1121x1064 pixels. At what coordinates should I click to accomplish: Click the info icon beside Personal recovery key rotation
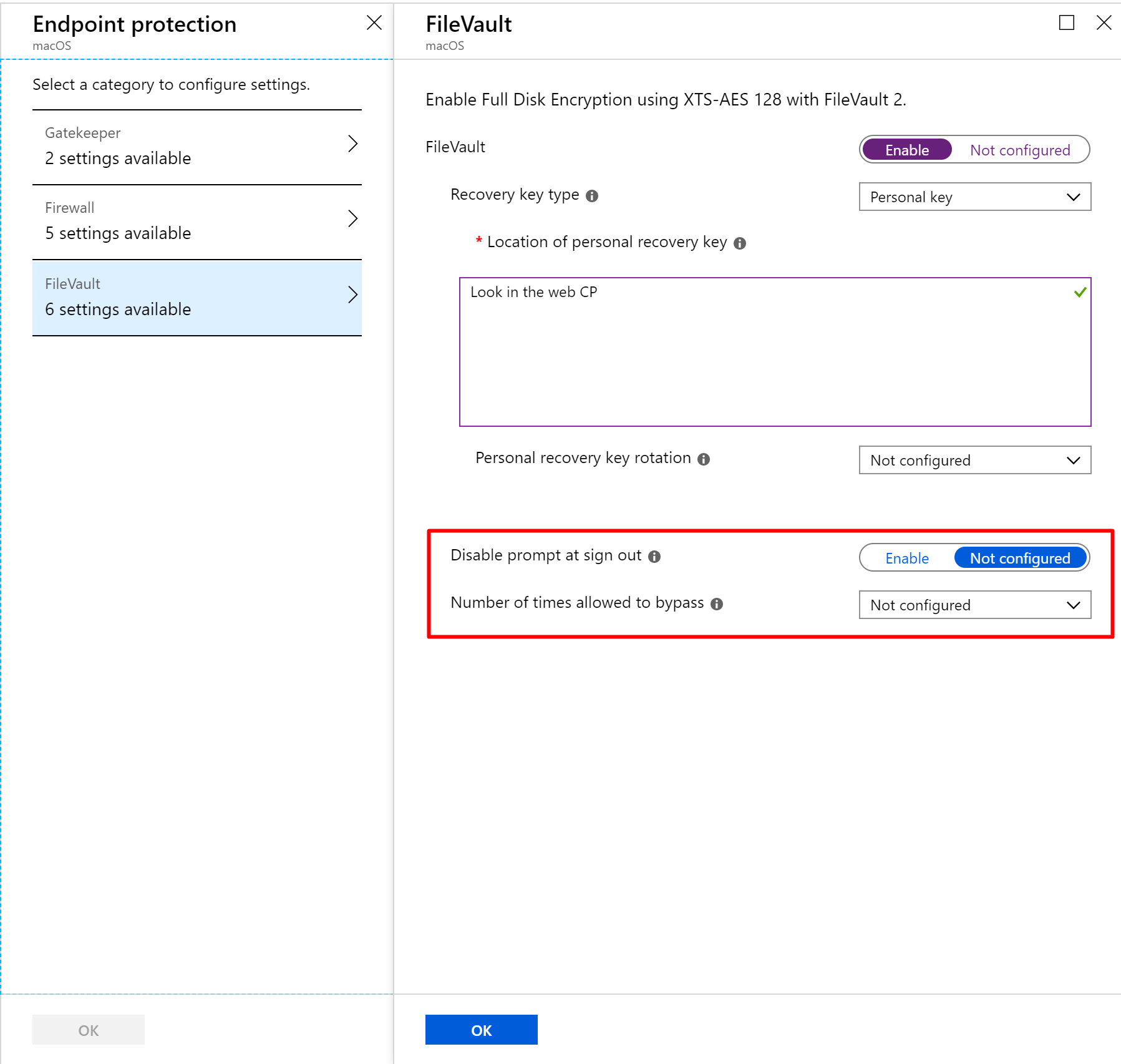(704, 459)
